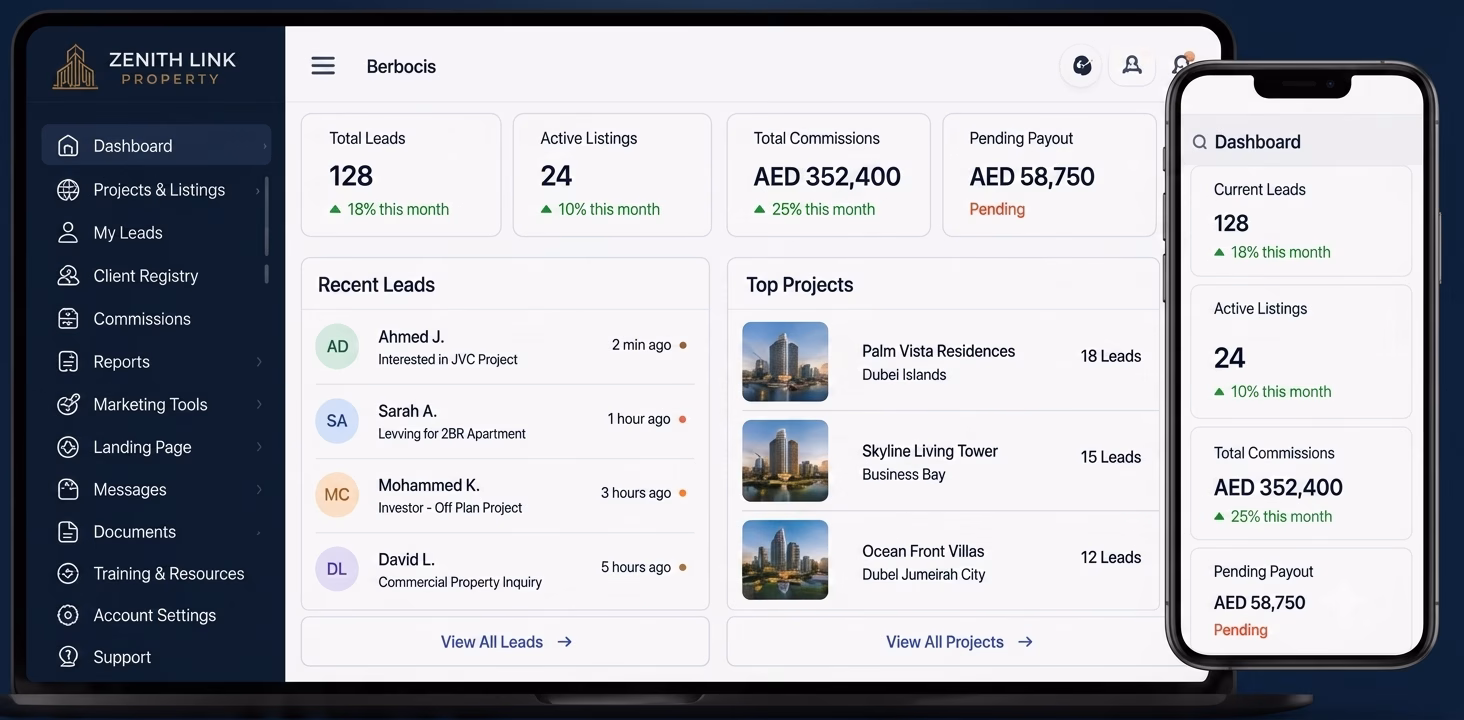This screenshot has height=720, width=1464.
Task: Expand the Landing Page chevron
Action: point(259,447)
